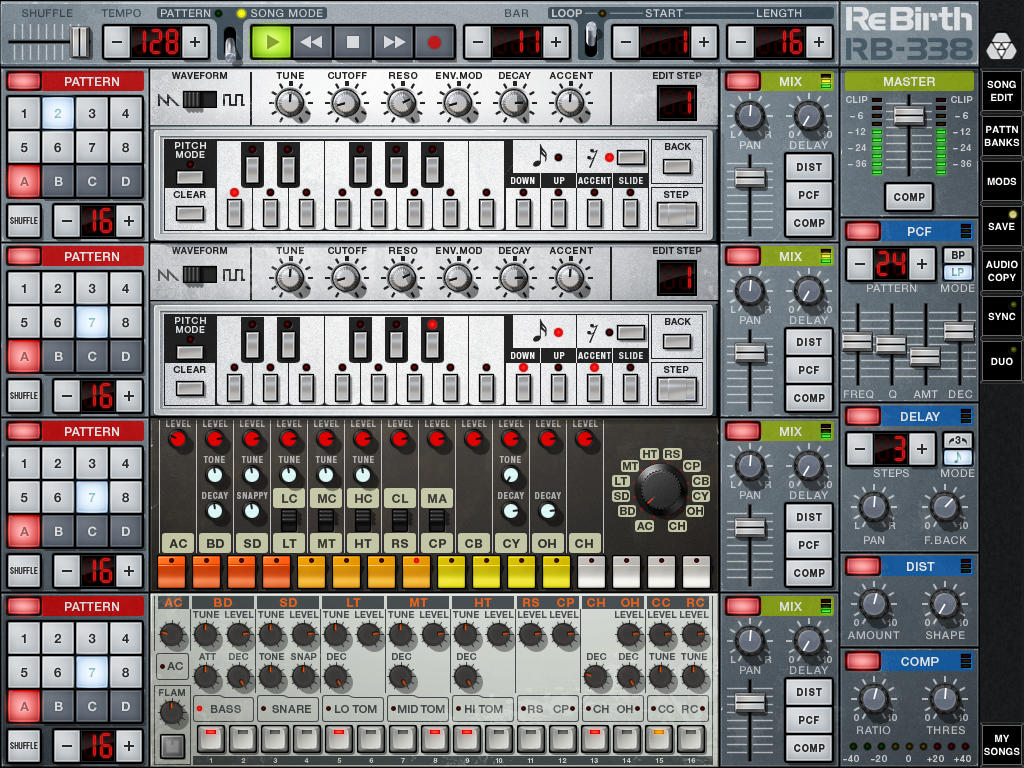
Task: Toggle waveform switch on first synth
Action: 199,99
